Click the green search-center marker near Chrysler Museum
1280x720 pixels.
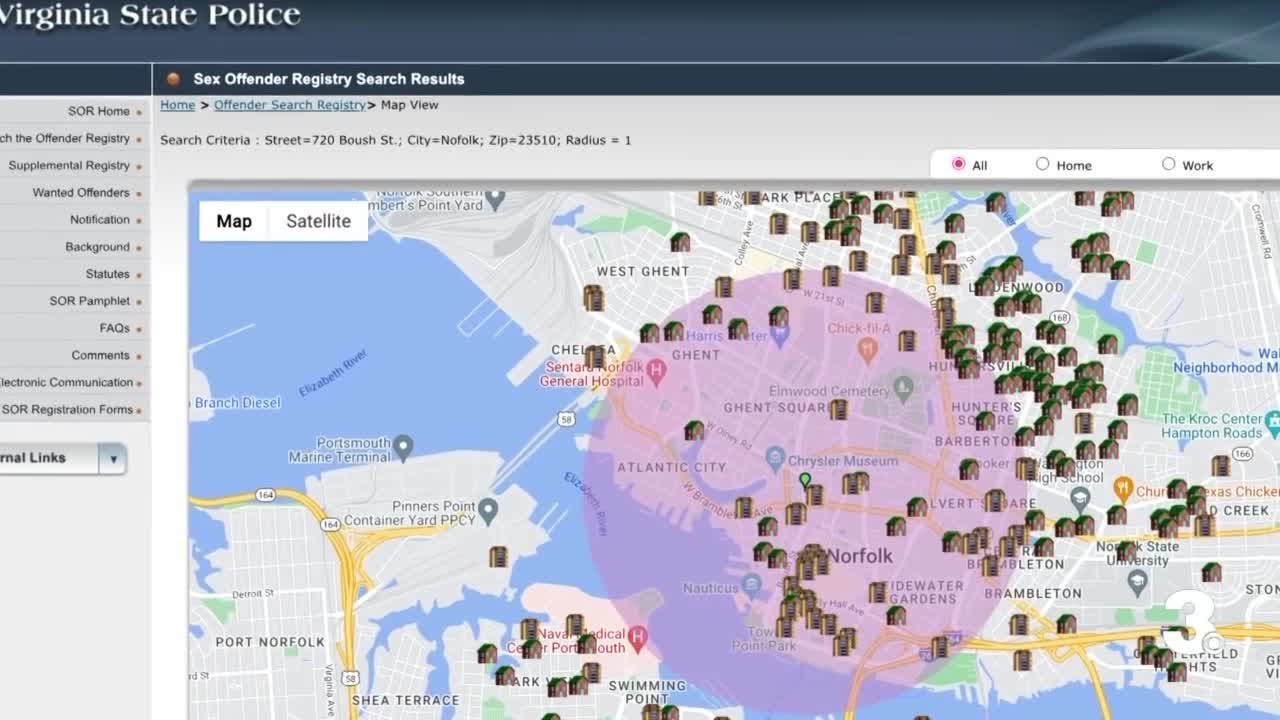tap(805, 480)
